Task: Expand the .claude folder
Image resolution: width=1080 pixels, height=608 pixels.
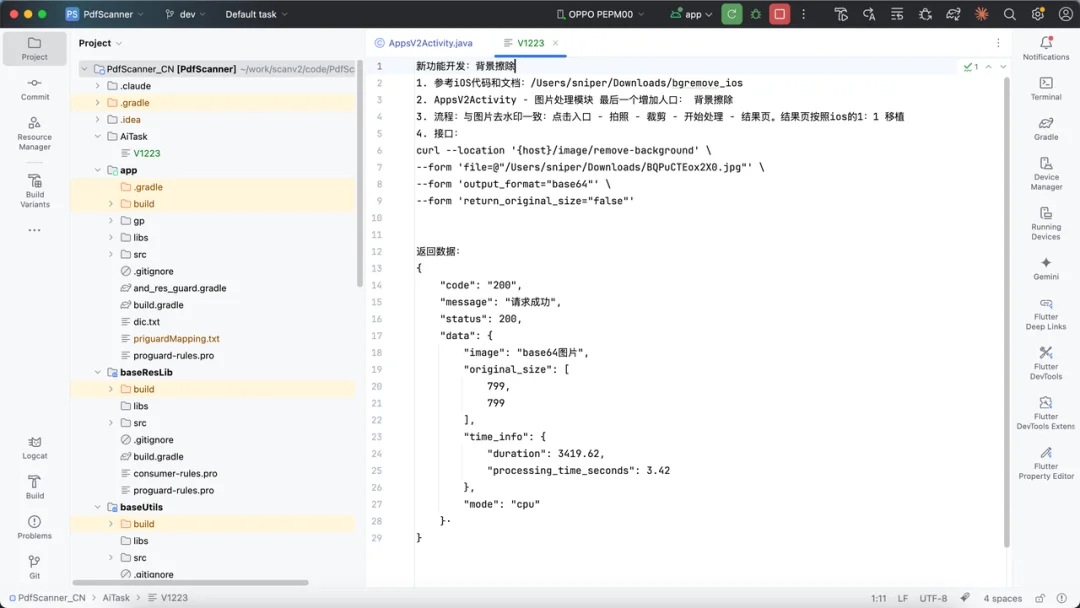Action: point(98,86)
